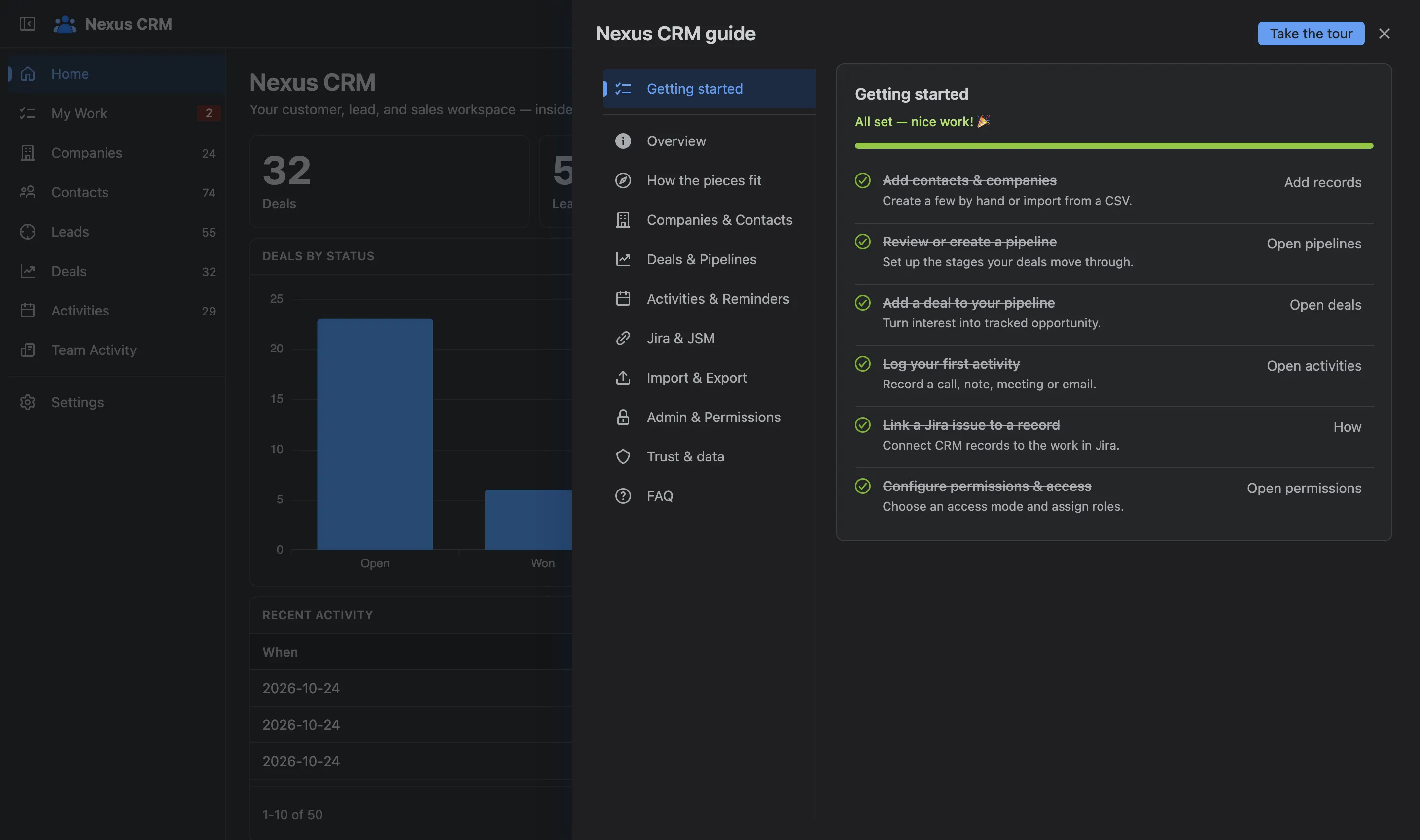The width and height of the screenshot is (1420, 840).
Task: Toggle check for Log your first activity
Action: point(862,363)
